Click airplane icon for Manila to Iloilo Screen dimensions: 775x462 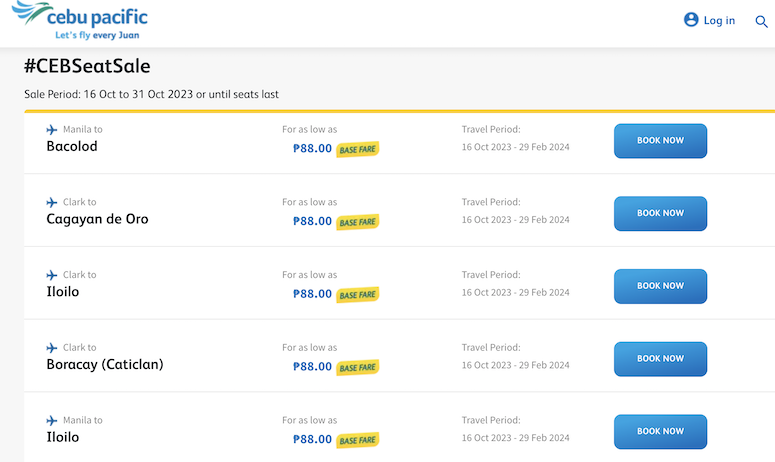(52, 420)
